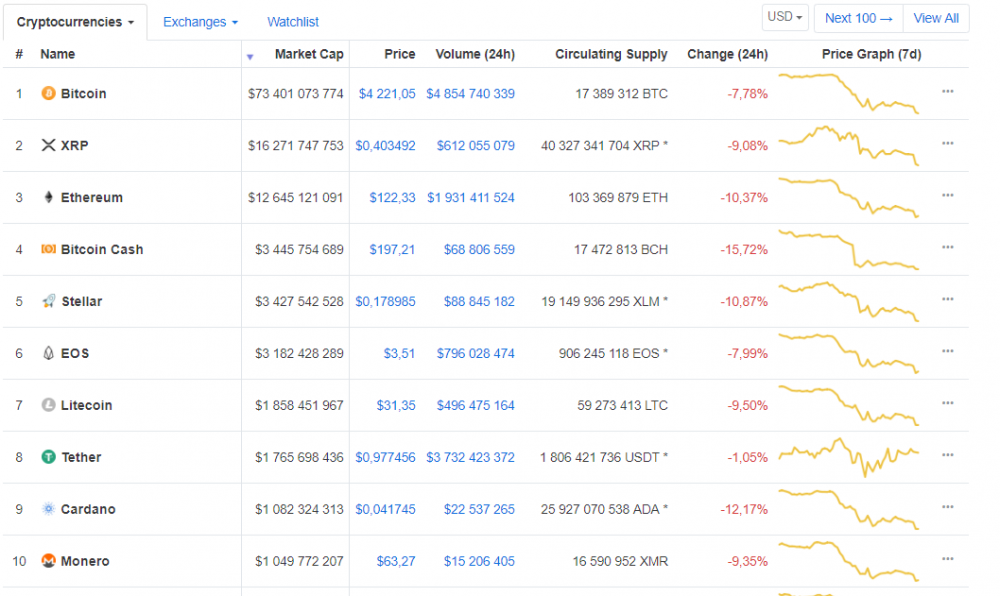Open Tether 7-day price graph
Viewport: 1000px width, 596px height.
pyautogui.click(x=849, y=457)
